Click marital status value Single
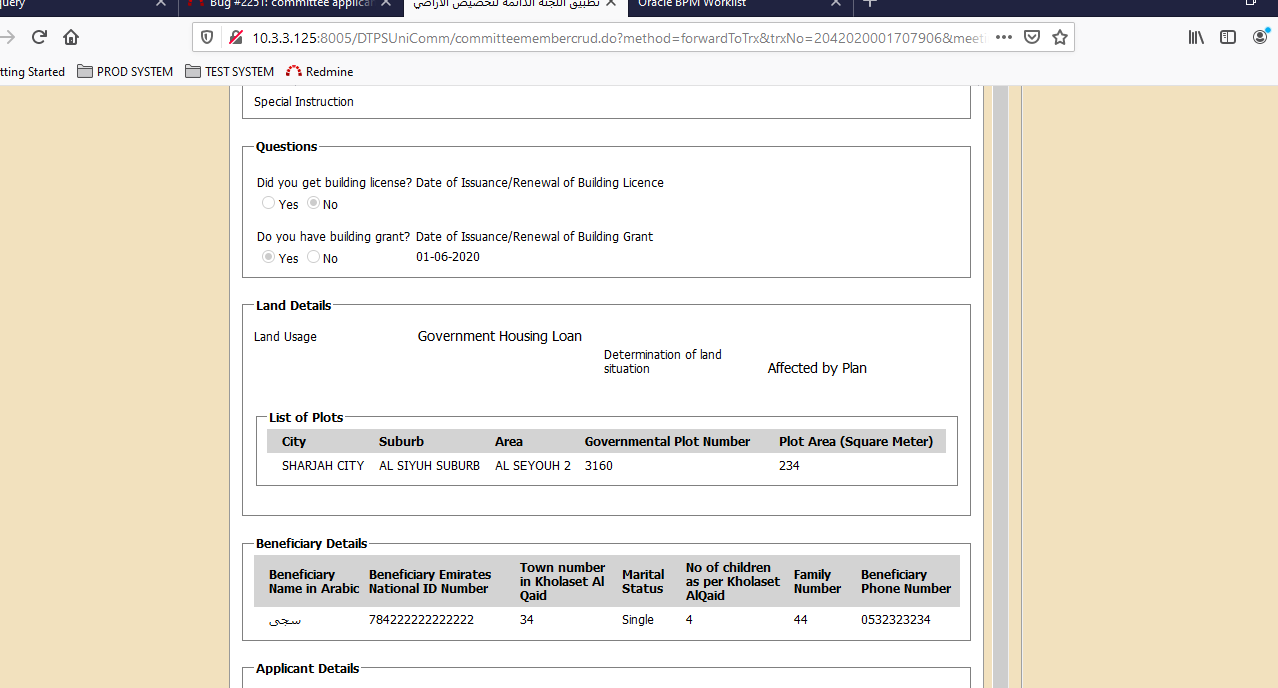1278x688 pixels. tap(638, 620)
